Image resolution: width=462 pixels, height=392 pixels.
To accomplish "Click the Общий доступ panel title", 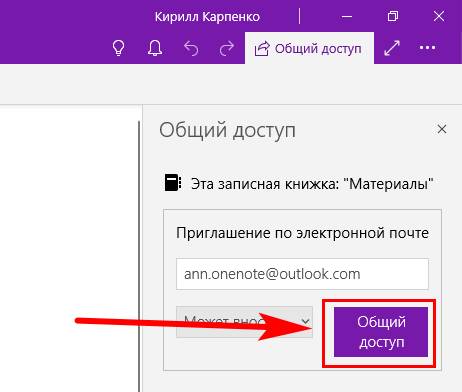I will 227,130.
